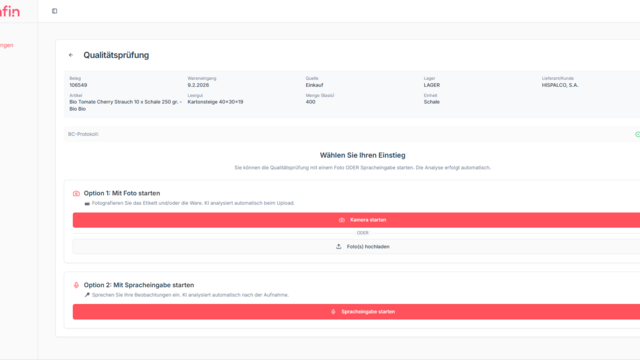Click the Leergut value Kartonsteige 40×30×19
The height and width of the screenshot is (360, 640).
(215, 102)
